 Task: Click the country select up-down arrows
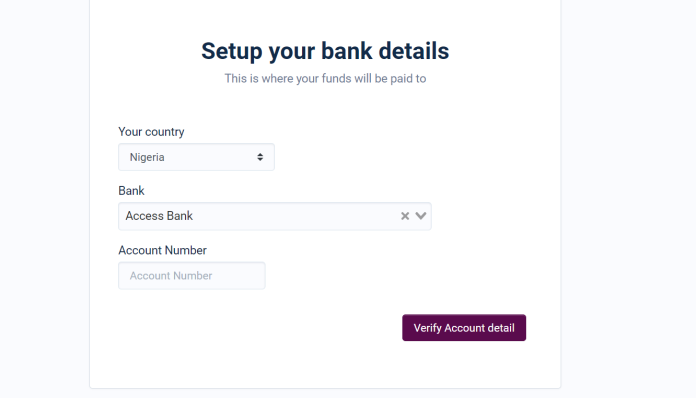260,157
